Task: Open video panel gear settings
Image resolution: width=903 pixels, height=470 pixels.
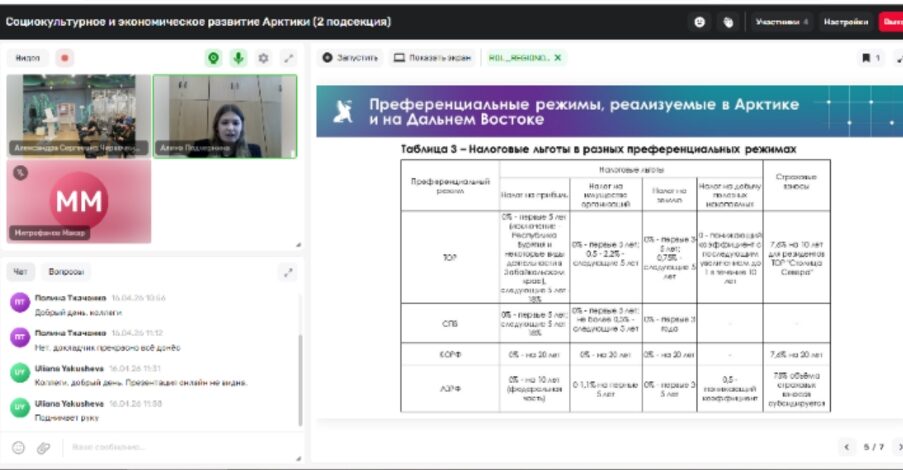Action: pyautogui.click(x=263, y=58)
